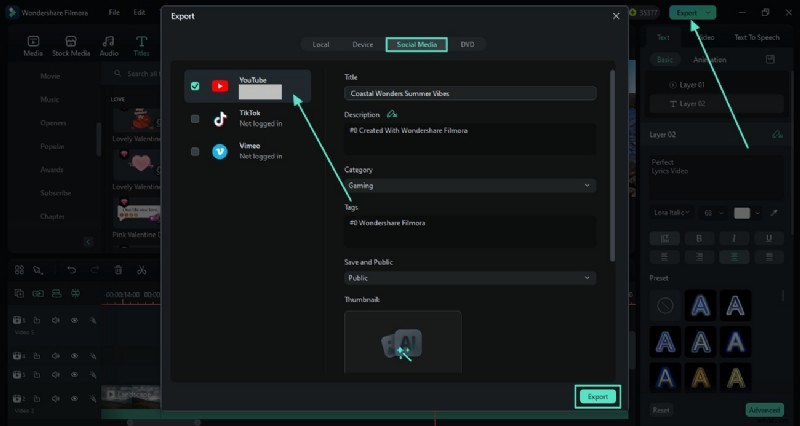Enable the TikTok checkbox

pos(195,119)
